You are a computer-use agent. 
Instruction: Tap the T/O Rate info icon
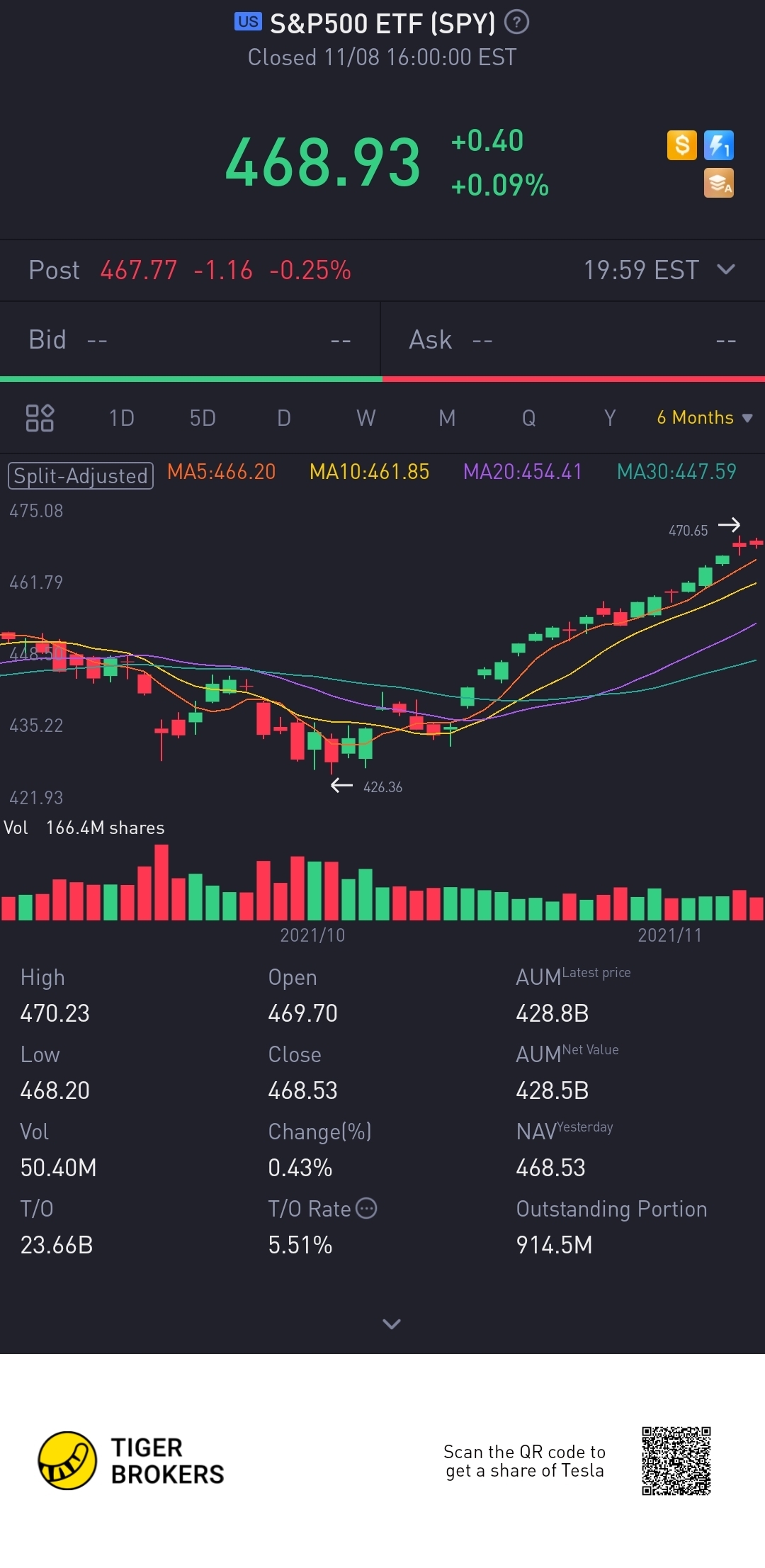(366, 1208)
